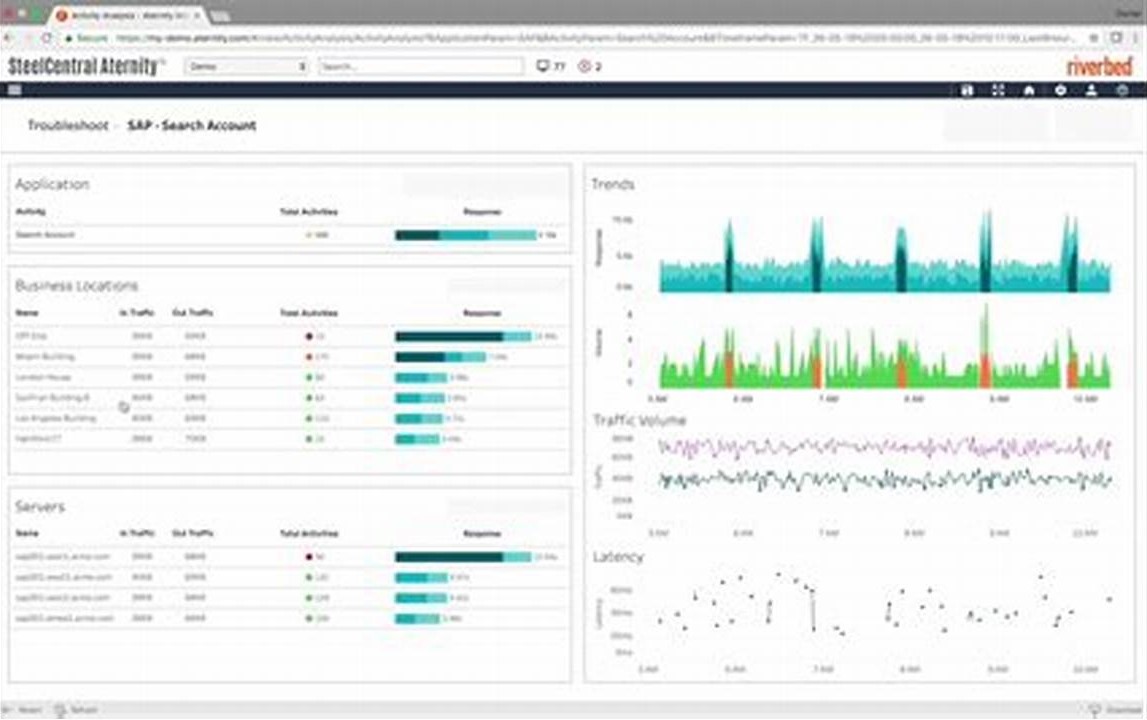This screenshot has height=720, width=1147.
Task: Click the fullscreen expand icon in the navigation bar
Action: pyautogui.click(x=997, y=90)
